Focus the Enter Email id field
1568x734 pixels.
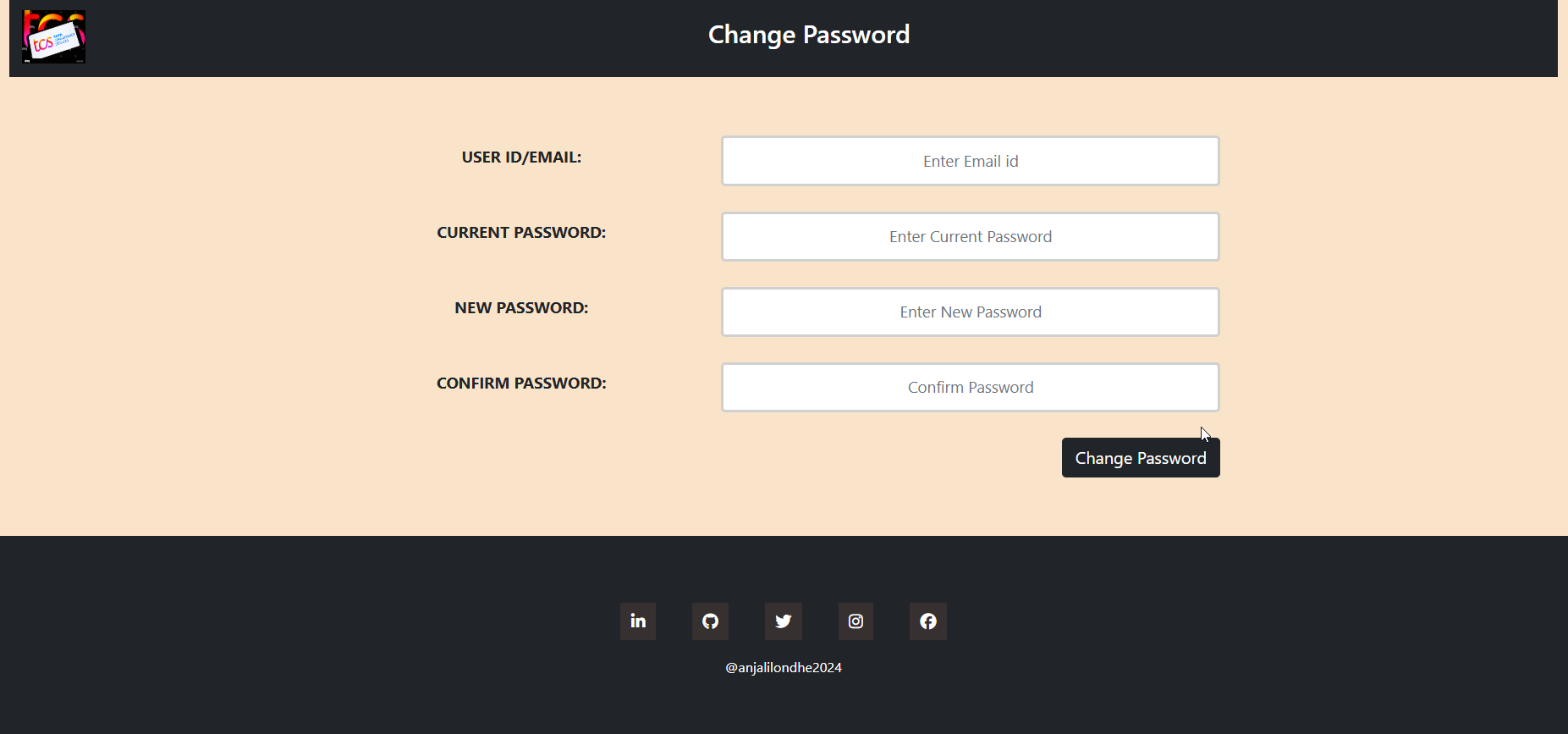click(970, 161)
